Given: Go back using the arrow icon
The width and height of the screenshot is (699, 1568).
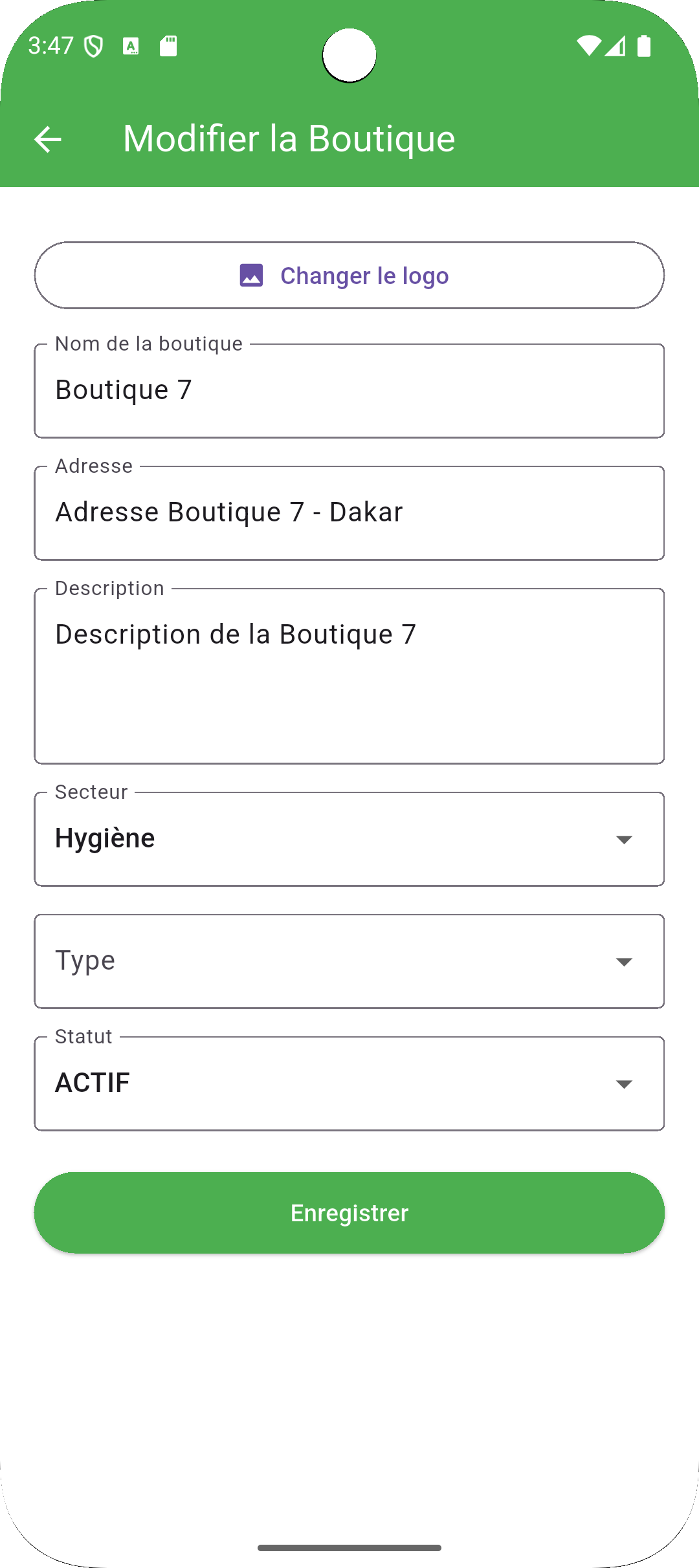Looking at the screenshot, I should click(48, 139).
